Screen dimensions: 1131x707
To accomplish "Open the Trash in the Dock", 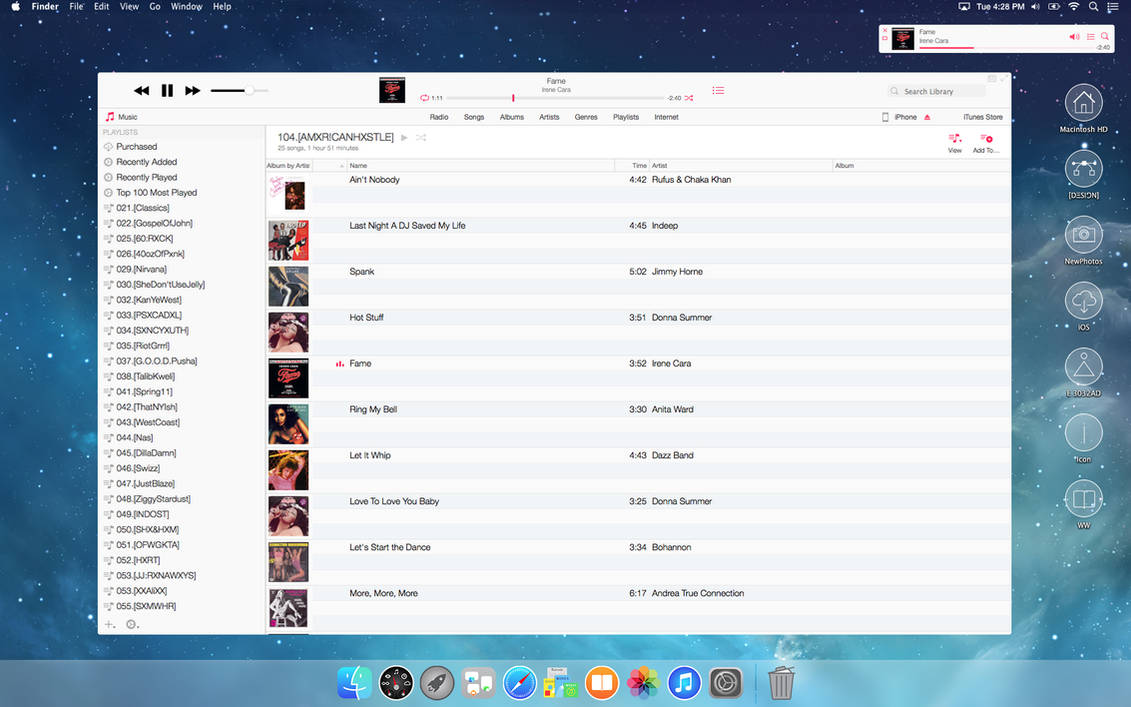I will point(780,682).
